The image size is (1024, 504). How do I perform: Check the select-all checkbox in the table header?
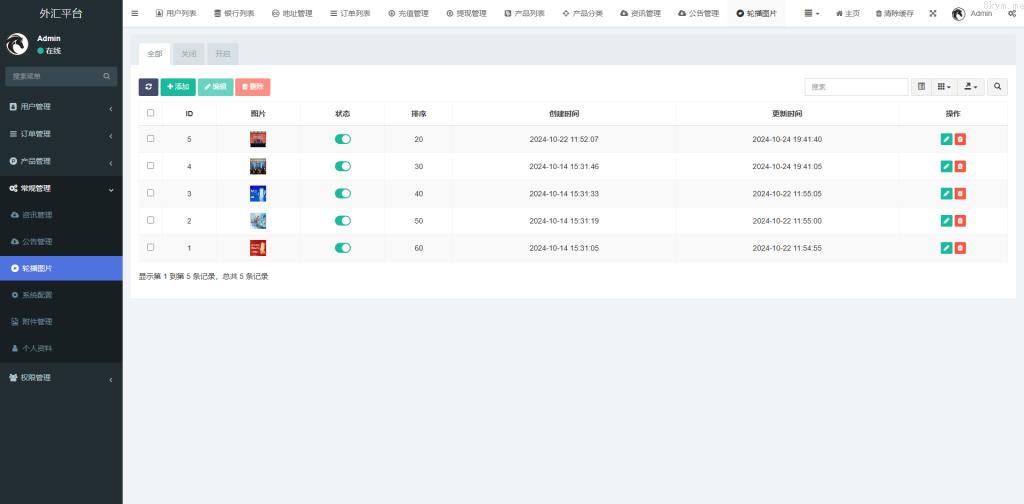pyautogui.click(x=151, y=113)
